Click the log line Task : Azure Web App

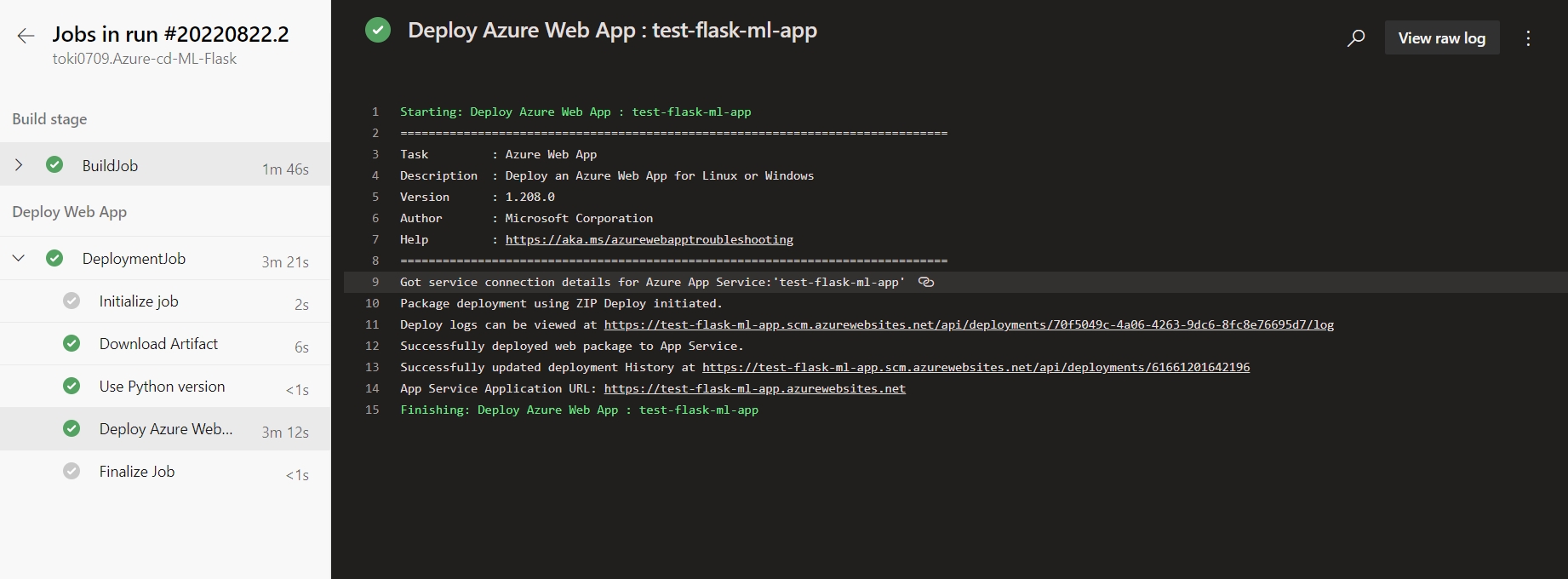498,154
